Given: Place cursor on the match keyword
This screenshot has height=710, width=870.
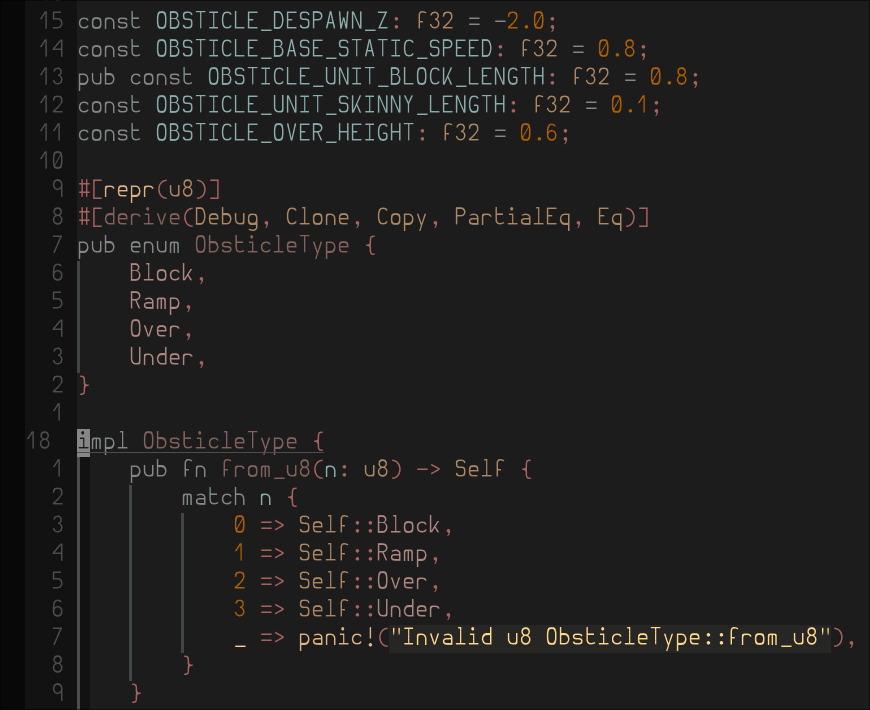Looking at the screenshot, I should coord(213,497).
